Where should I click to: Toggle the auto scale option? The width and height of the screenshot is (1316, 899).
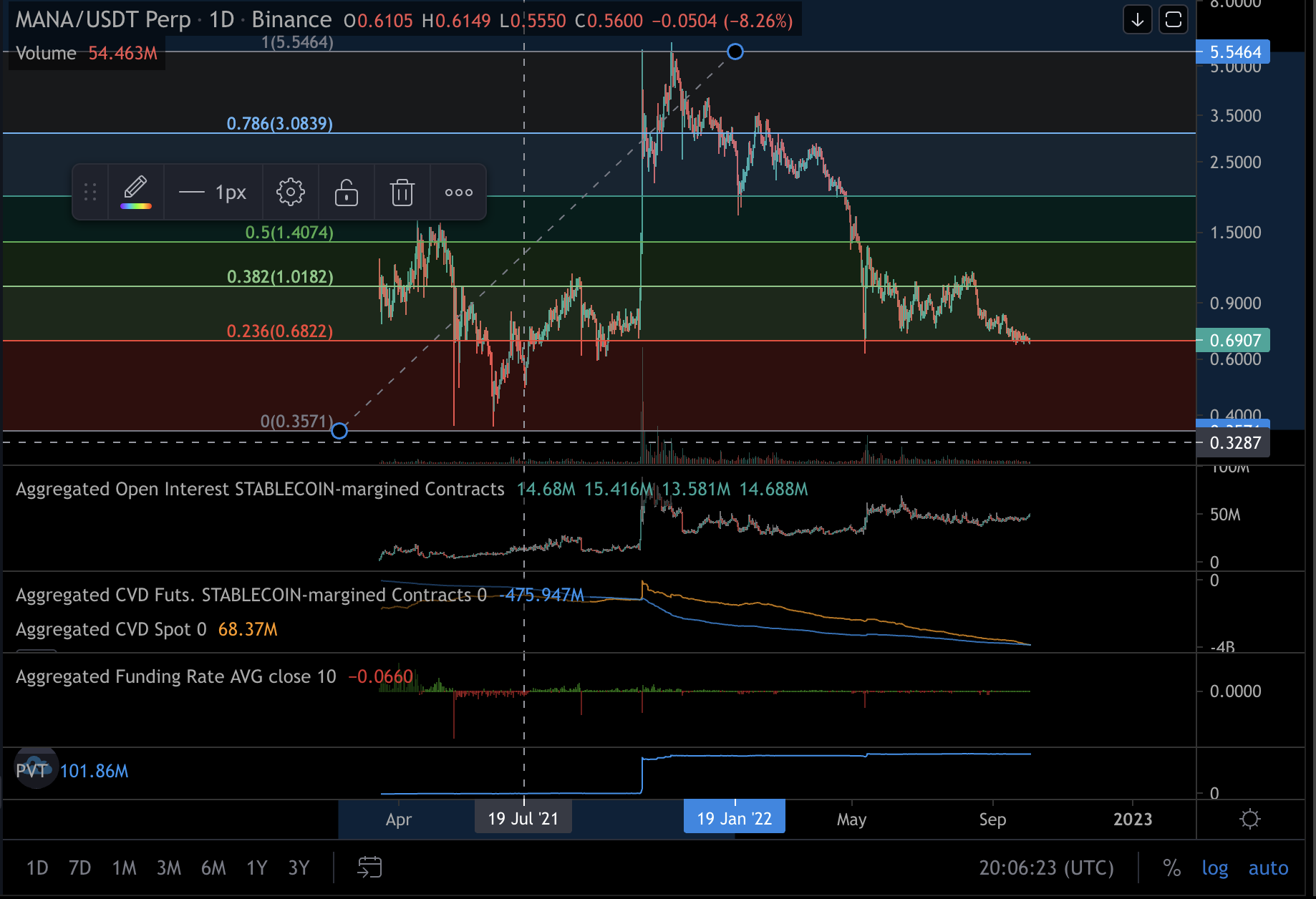coord(1268,868)
